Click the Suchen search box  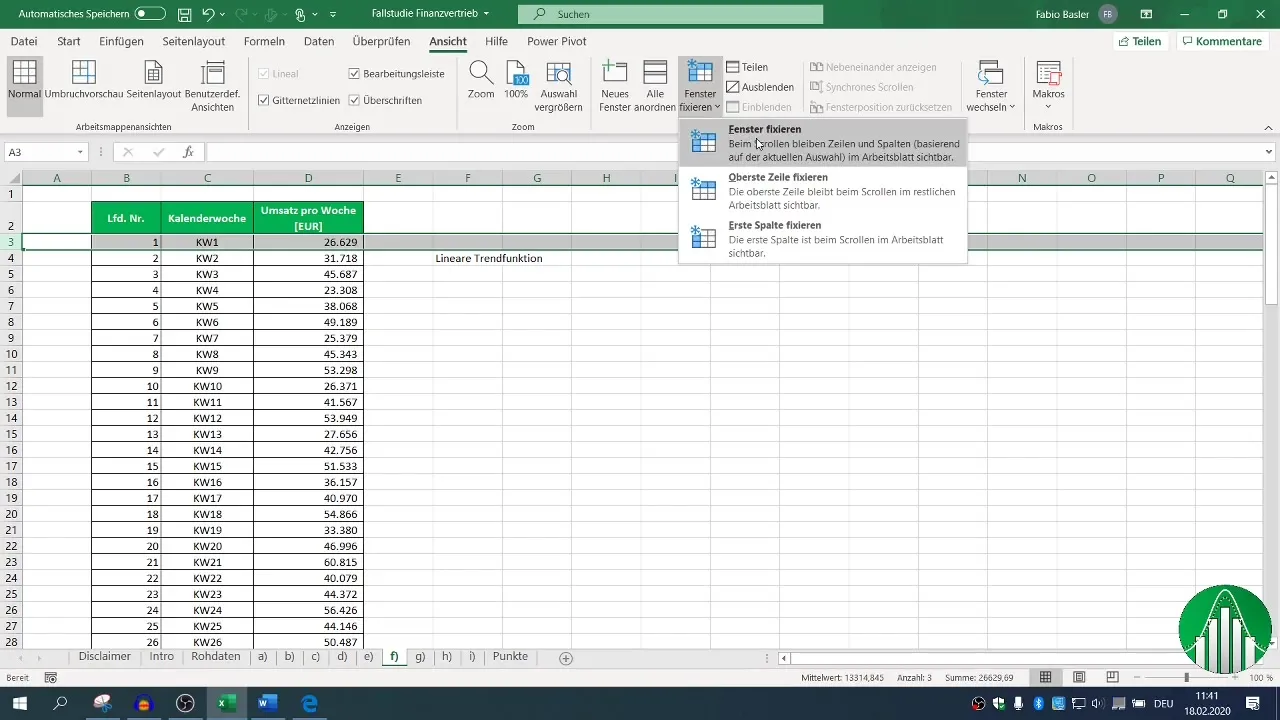[x=671, y=14]
